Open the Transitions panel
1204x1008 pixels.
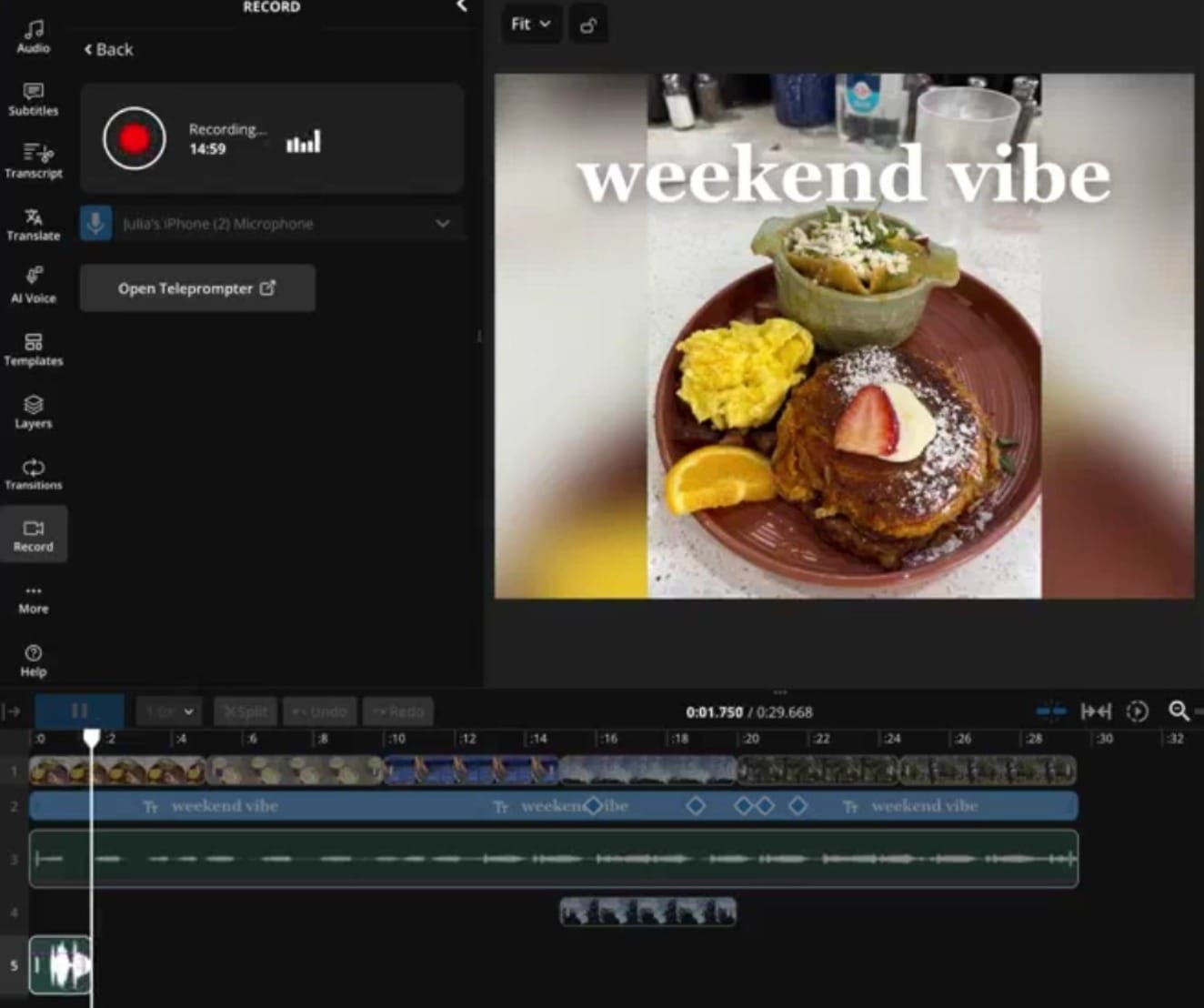pyautogui.click(x=34, y=473)
